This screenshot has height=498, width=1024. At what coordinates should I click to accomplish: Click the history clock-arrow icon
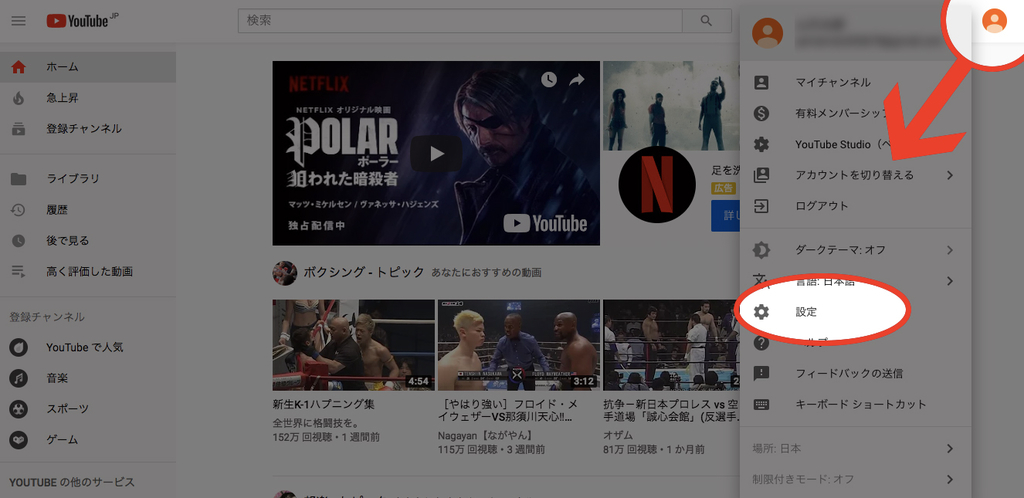click(x=18, y=210)
